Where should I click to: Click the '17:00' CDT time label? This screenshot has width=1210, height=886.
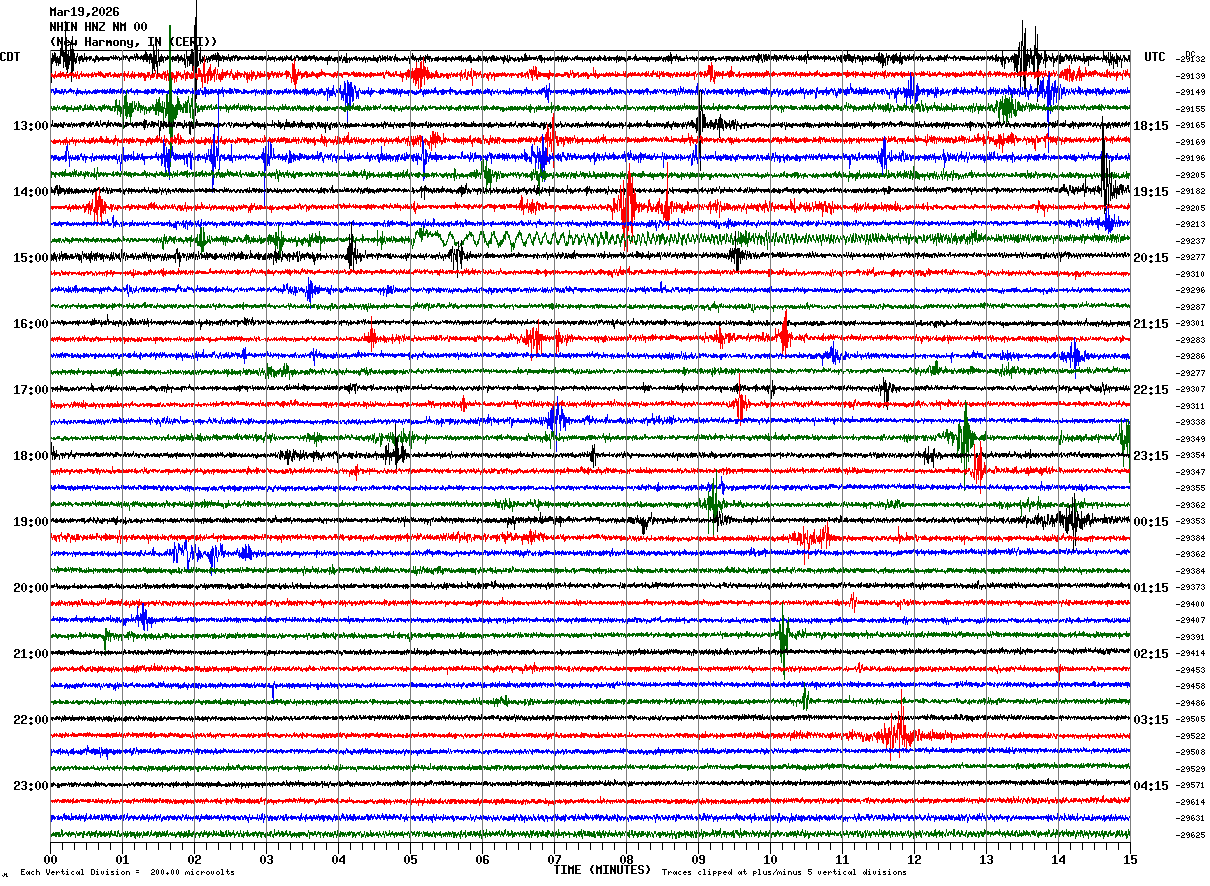tap(31, 390)
